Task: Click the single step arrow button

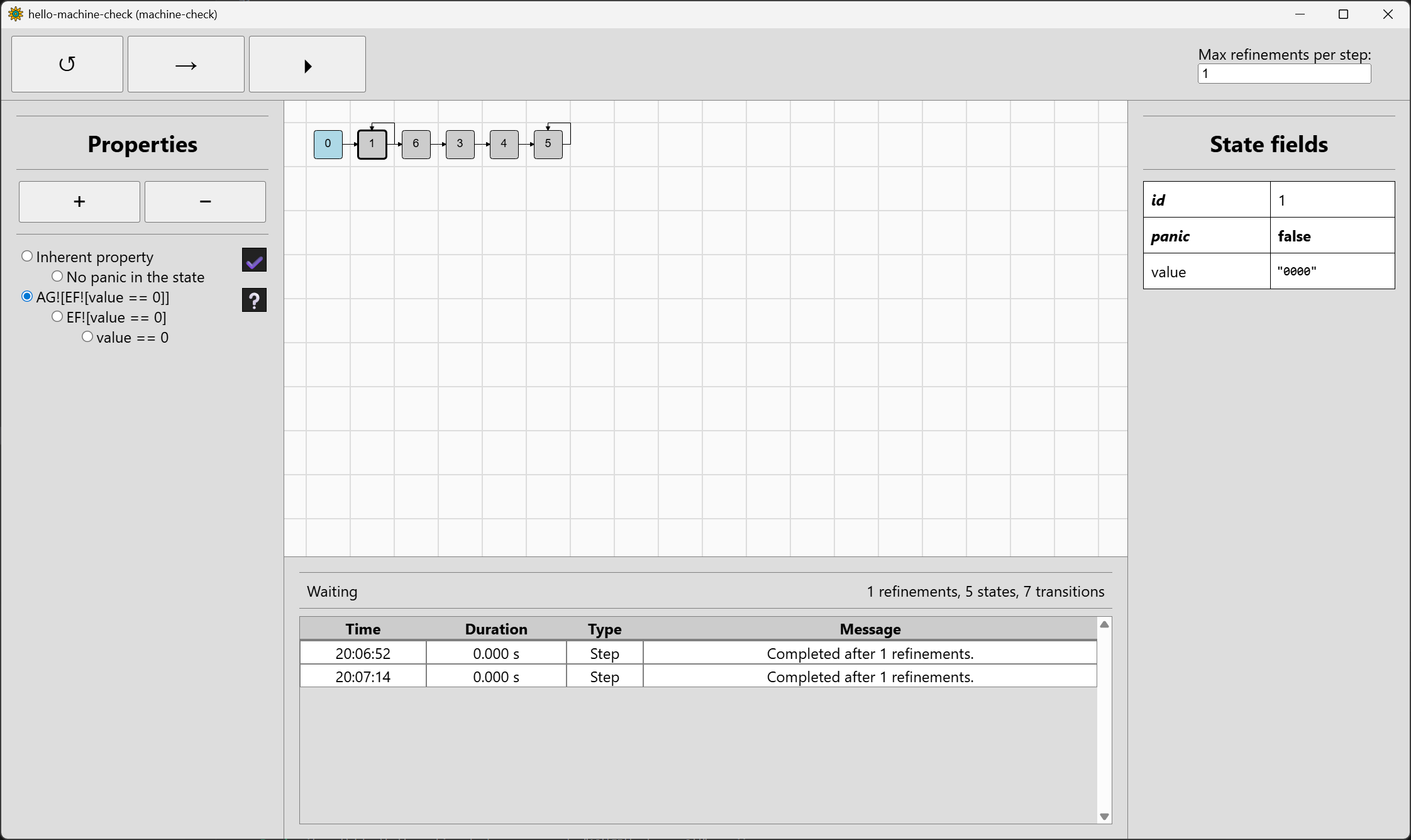Action: 185,64
